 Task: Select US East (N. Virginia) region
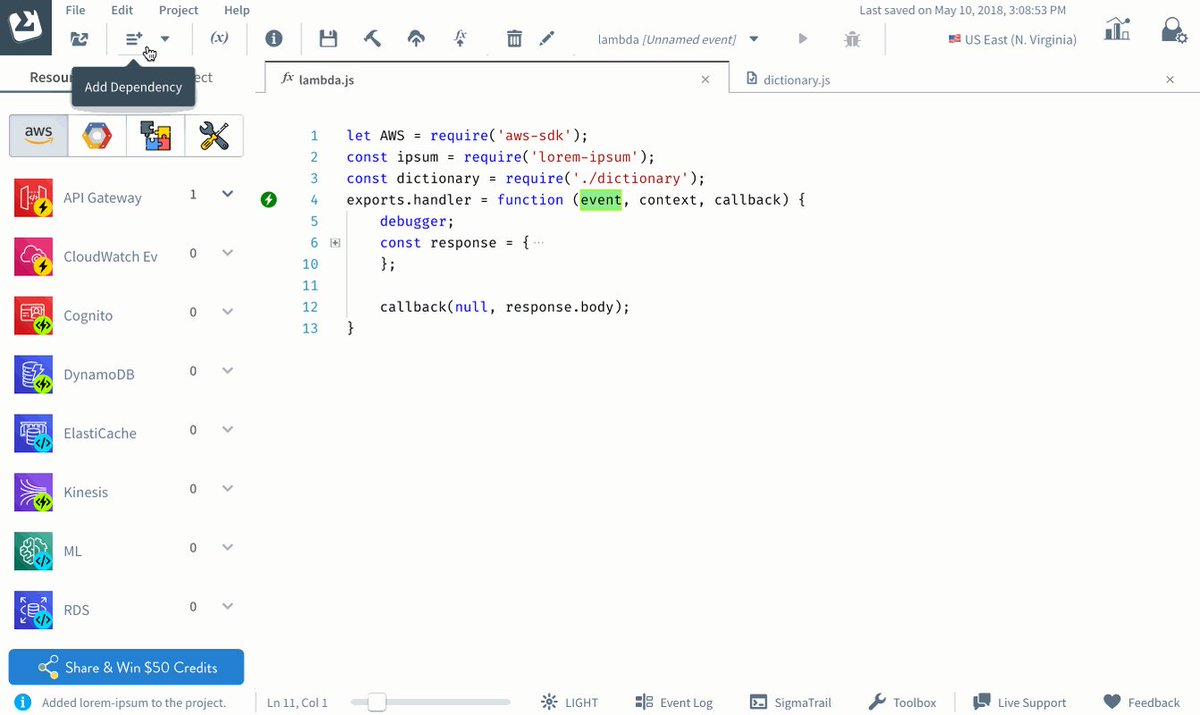(x=1012, y=40)
